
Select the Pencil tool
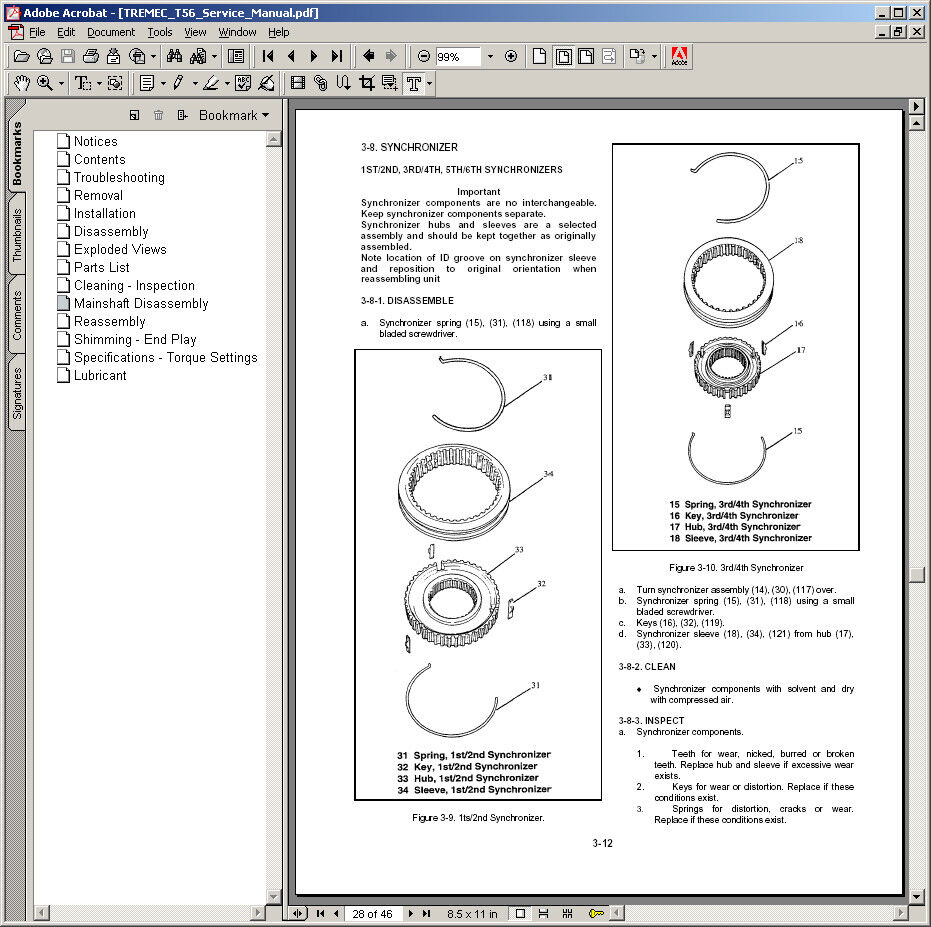[x=178, y=83]
